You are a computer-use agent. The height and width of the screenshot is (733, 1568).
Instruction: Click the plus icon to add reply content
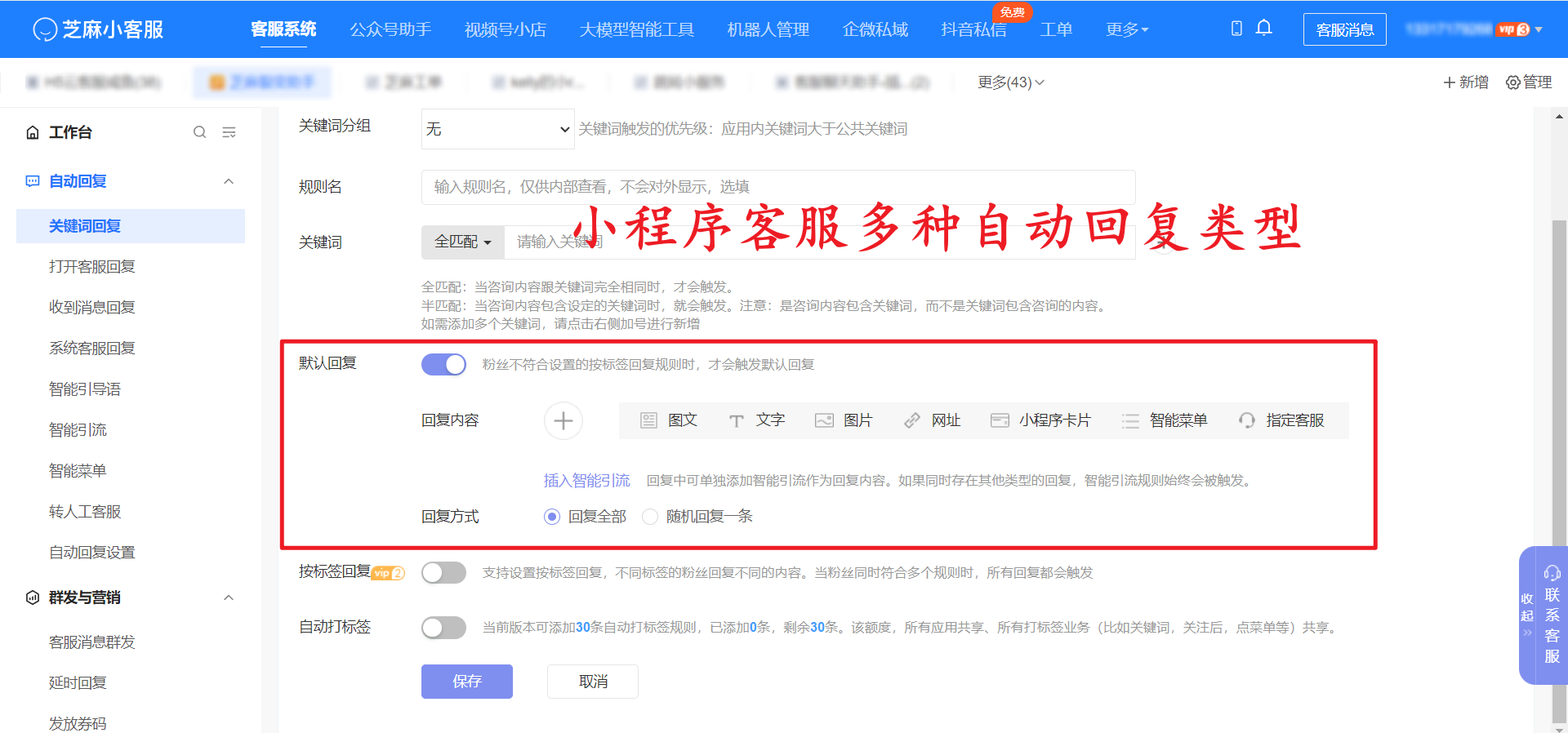click(x=563, y=421)
